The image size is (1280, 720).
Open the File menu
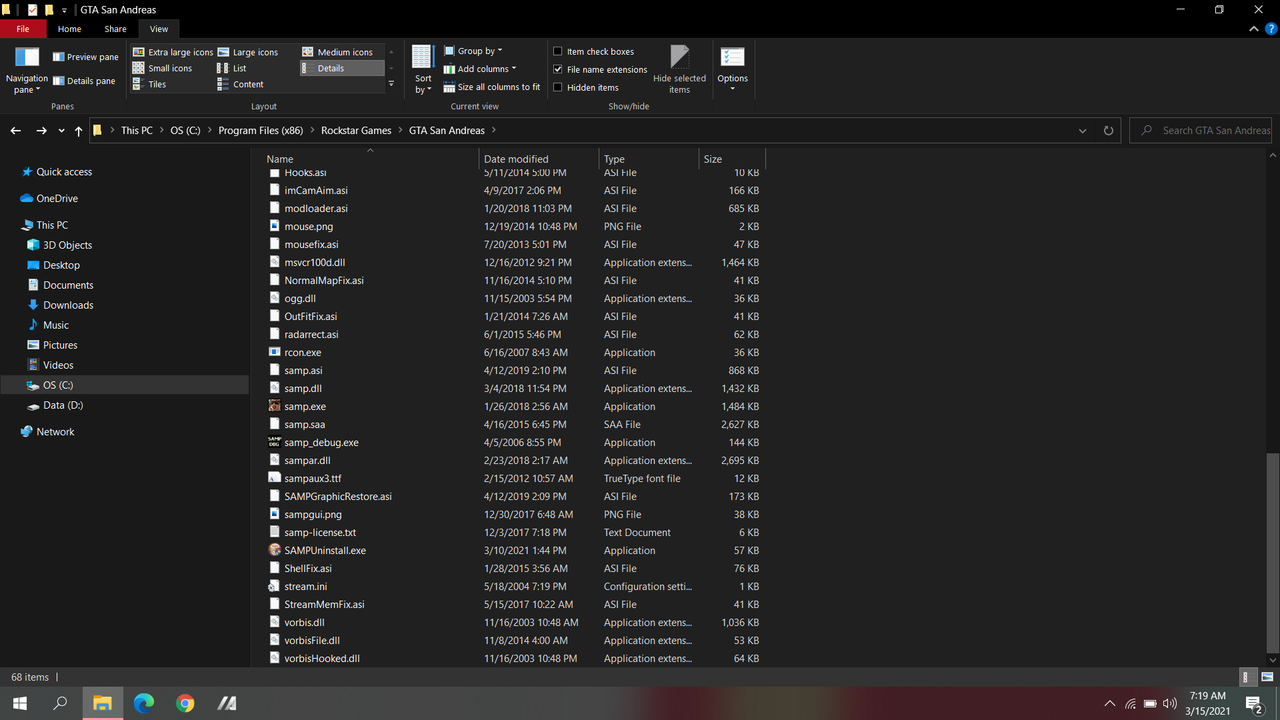(x=23, y=29)
